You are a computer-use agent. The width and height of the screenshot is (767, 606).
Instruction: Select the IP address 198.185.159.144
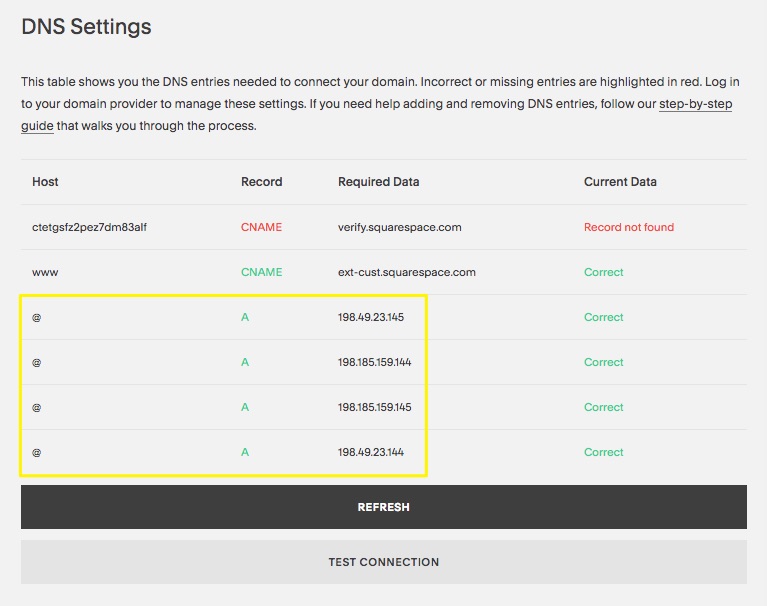click(374, 362)
